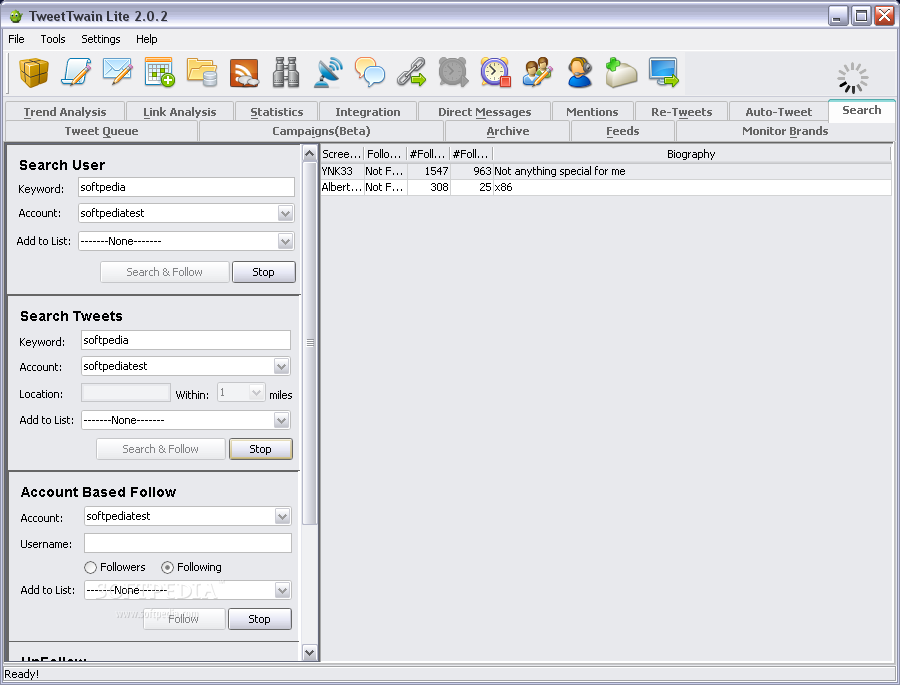
Task: Switch to the Link Analysis tab
Action: [x=180, y=111]
